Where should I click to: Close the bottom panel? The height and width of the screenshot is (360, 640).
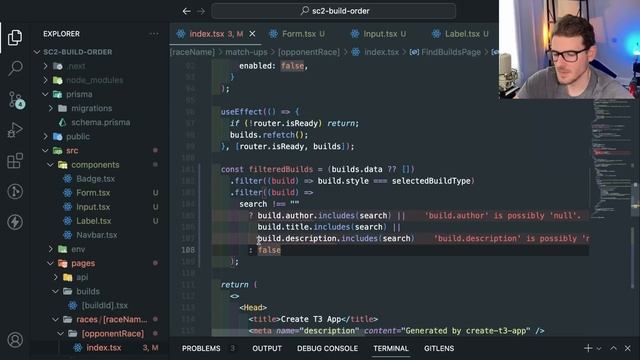point(627,348)
